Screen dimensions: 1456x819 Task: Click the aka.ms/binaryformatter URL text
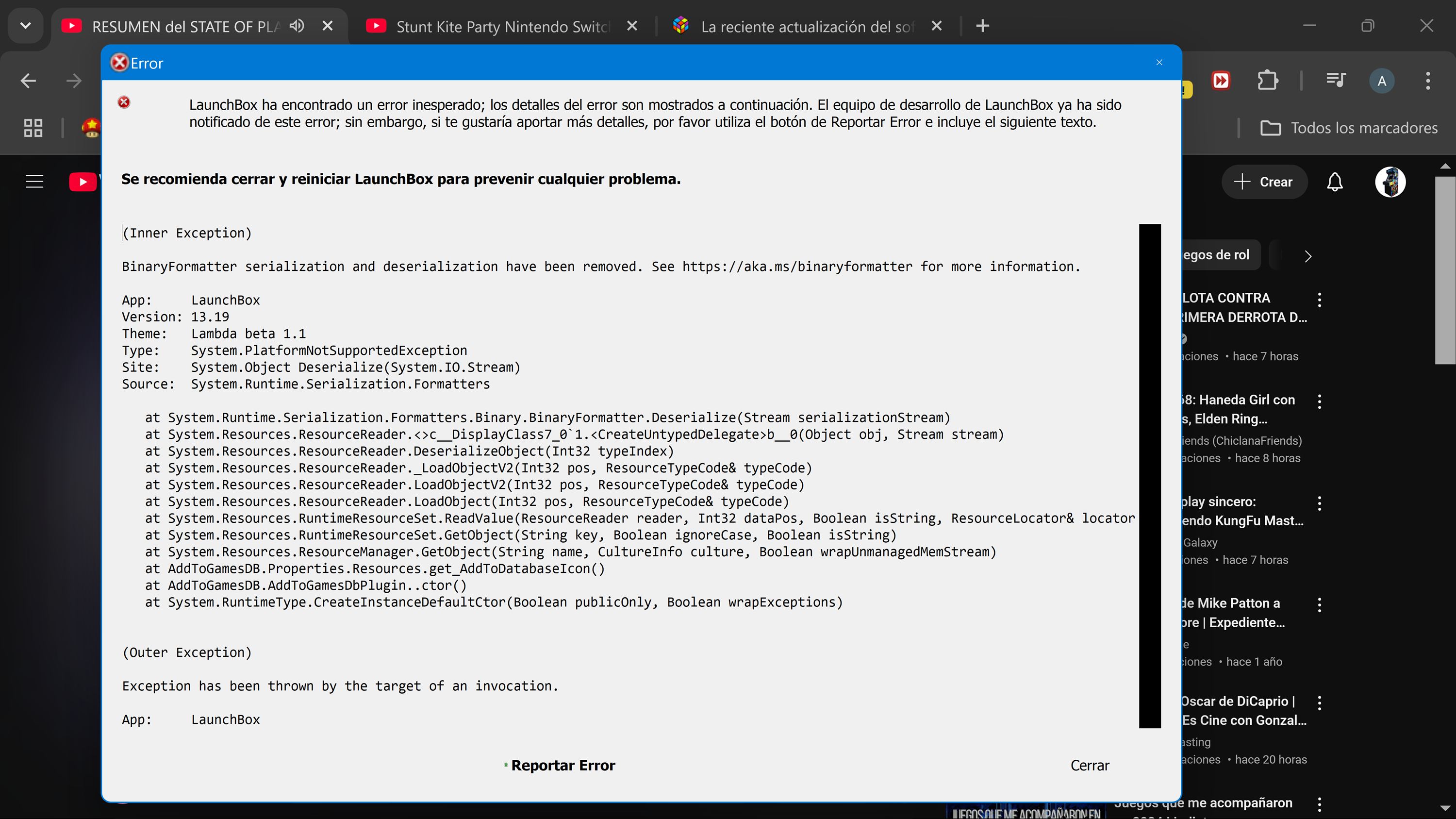tap(797, 267)
